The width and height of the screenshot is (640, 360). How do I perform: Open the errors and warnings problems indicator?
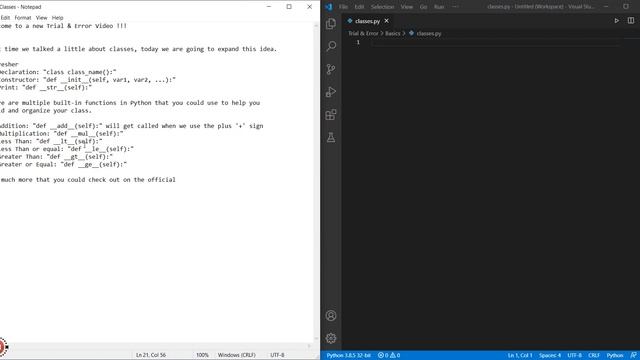(389, 355)
